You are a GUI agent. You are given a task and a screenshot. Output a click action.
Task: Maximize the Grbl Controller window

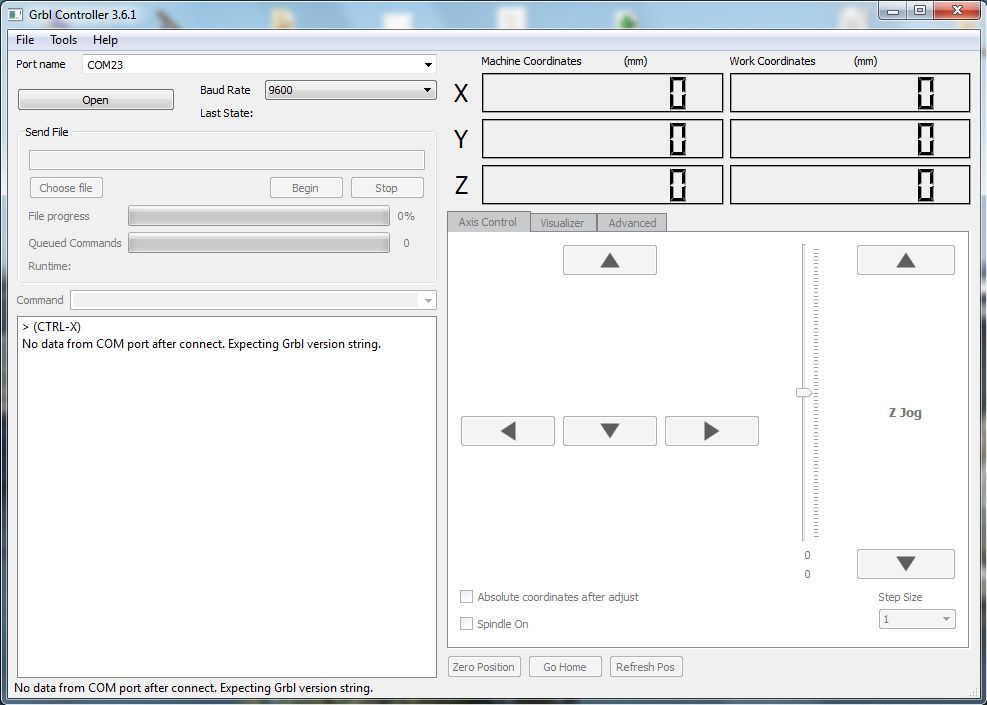(x=920, y=11)
